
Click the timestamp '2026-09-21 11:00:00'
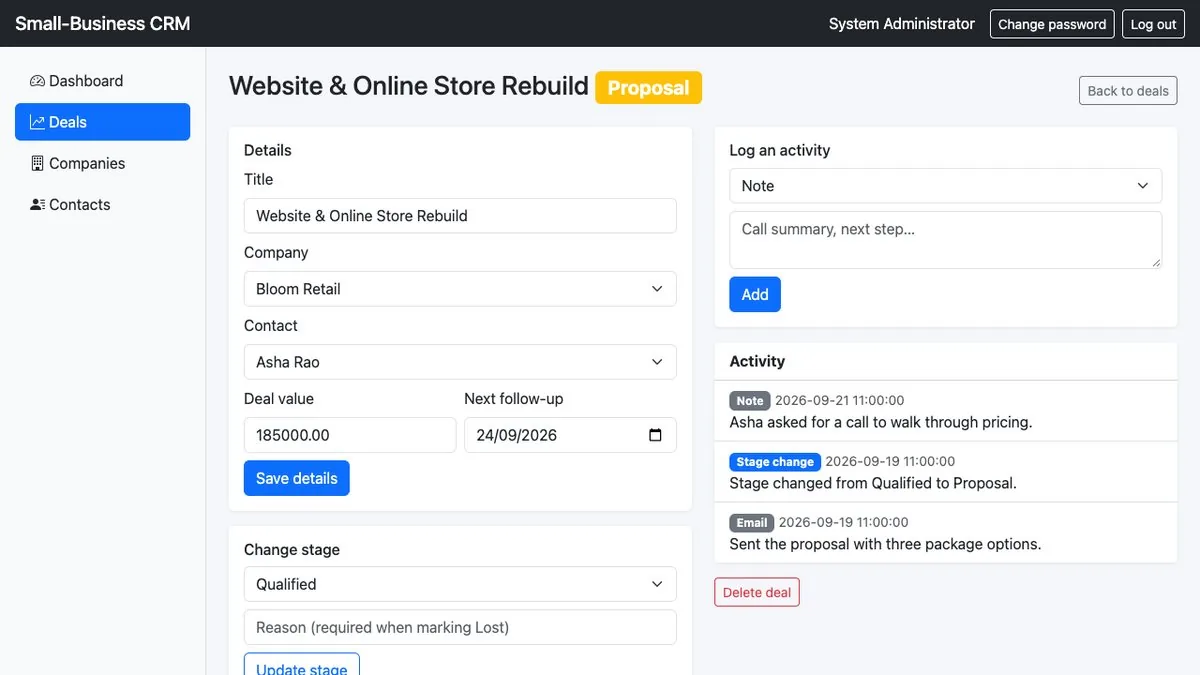point(840,400)
